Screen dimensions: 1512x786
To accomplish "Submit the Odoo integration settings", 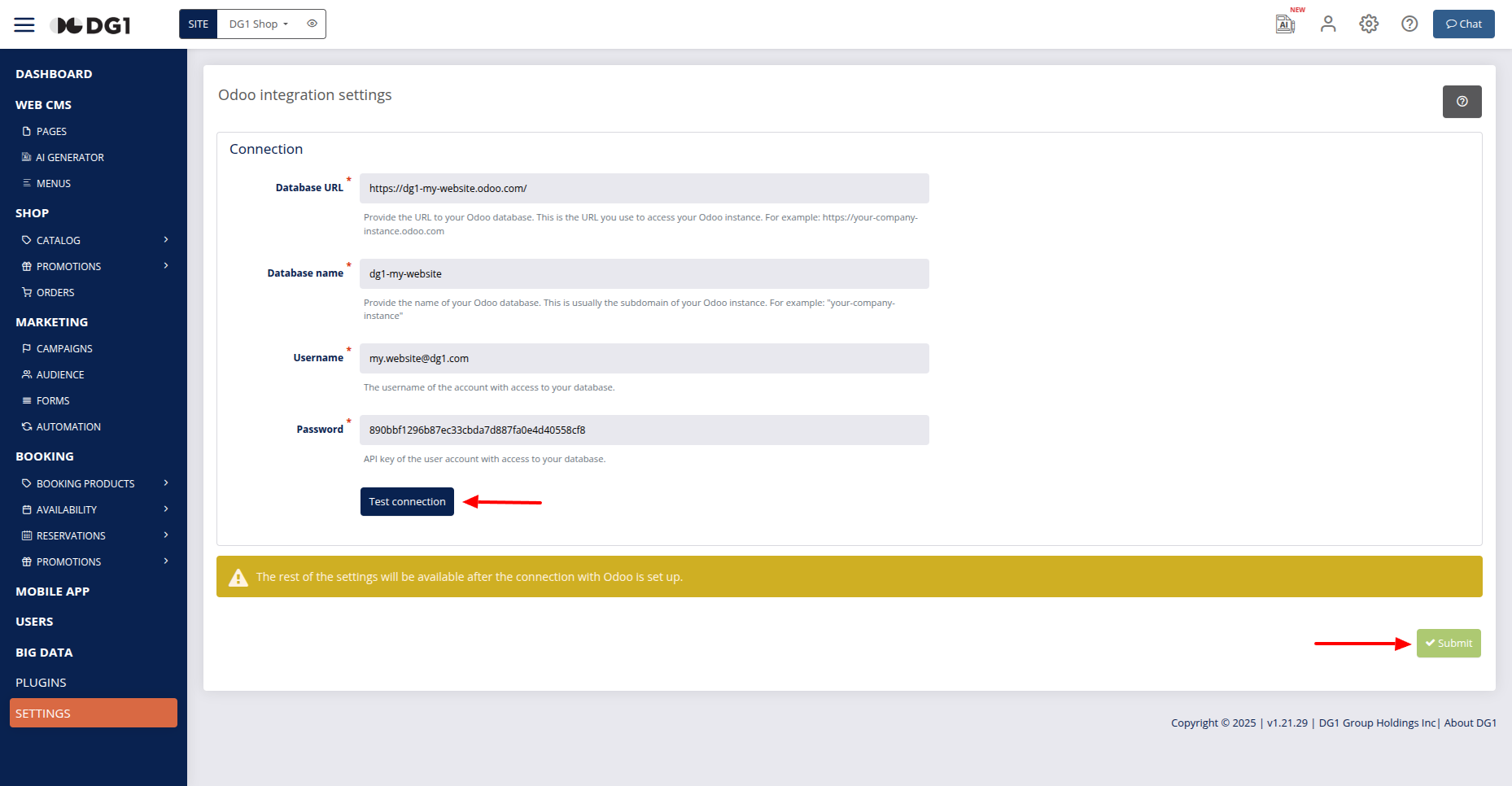I will coord(1449,643).
